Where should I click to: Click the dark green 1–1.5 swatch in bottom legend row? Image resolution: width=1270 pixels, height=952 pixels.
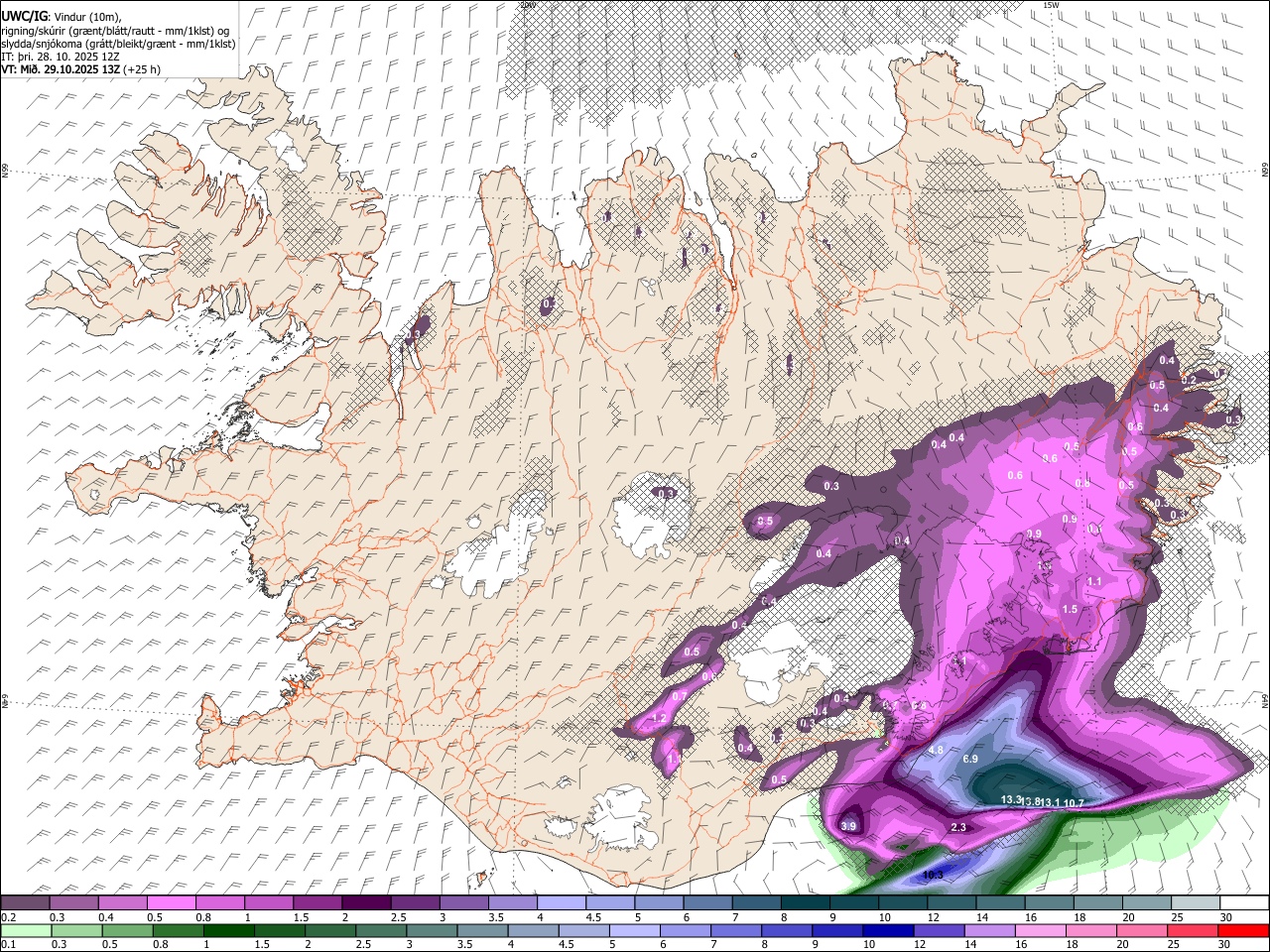tap(228, 930)
